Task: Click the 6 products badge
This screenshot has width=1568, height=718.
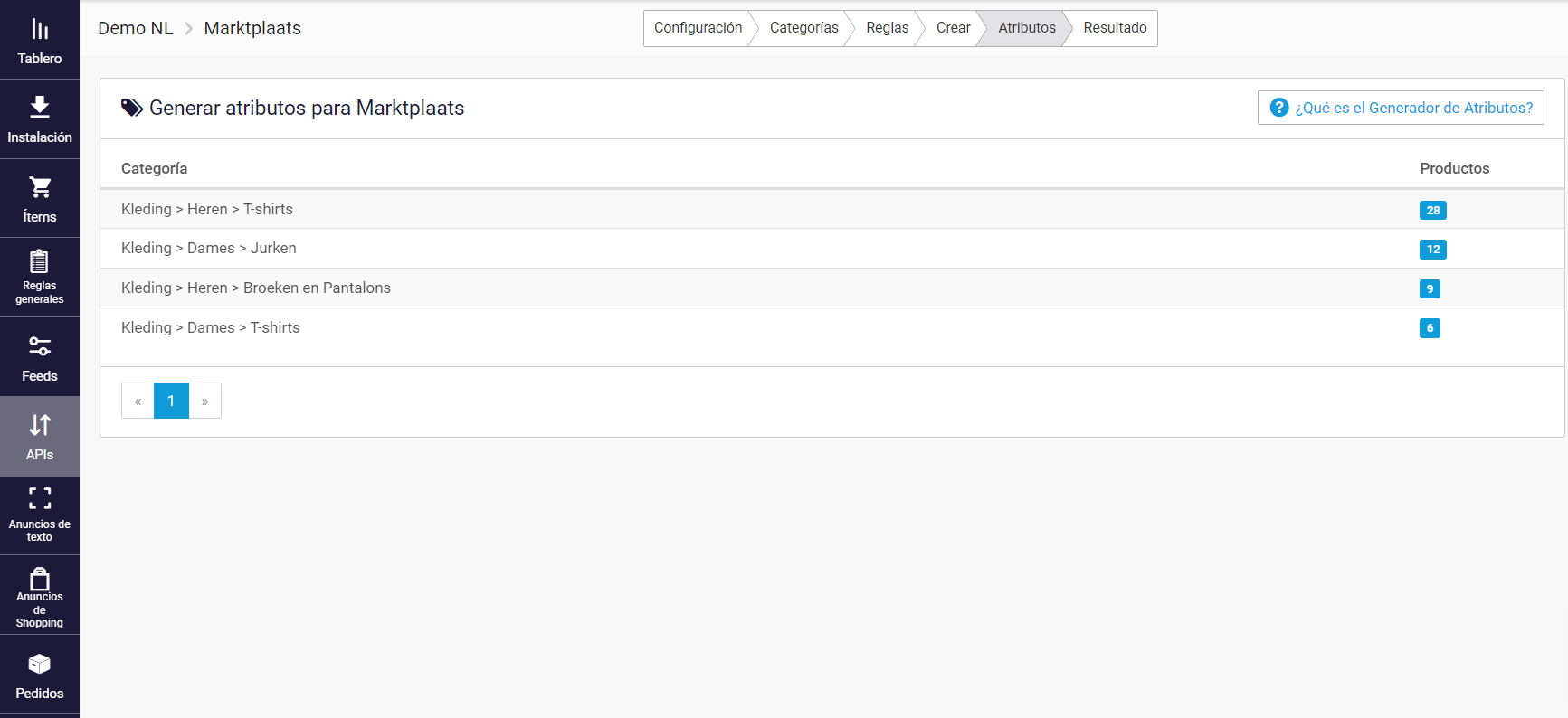Action: click(1430, 328)
